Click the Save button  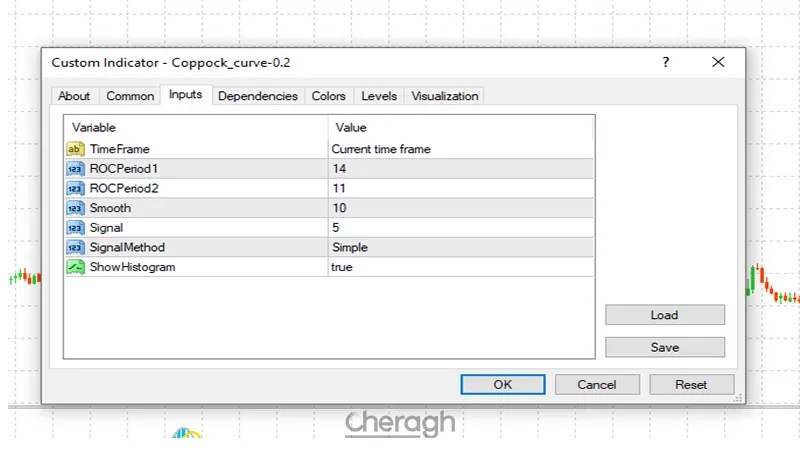[x=664, y=347]
